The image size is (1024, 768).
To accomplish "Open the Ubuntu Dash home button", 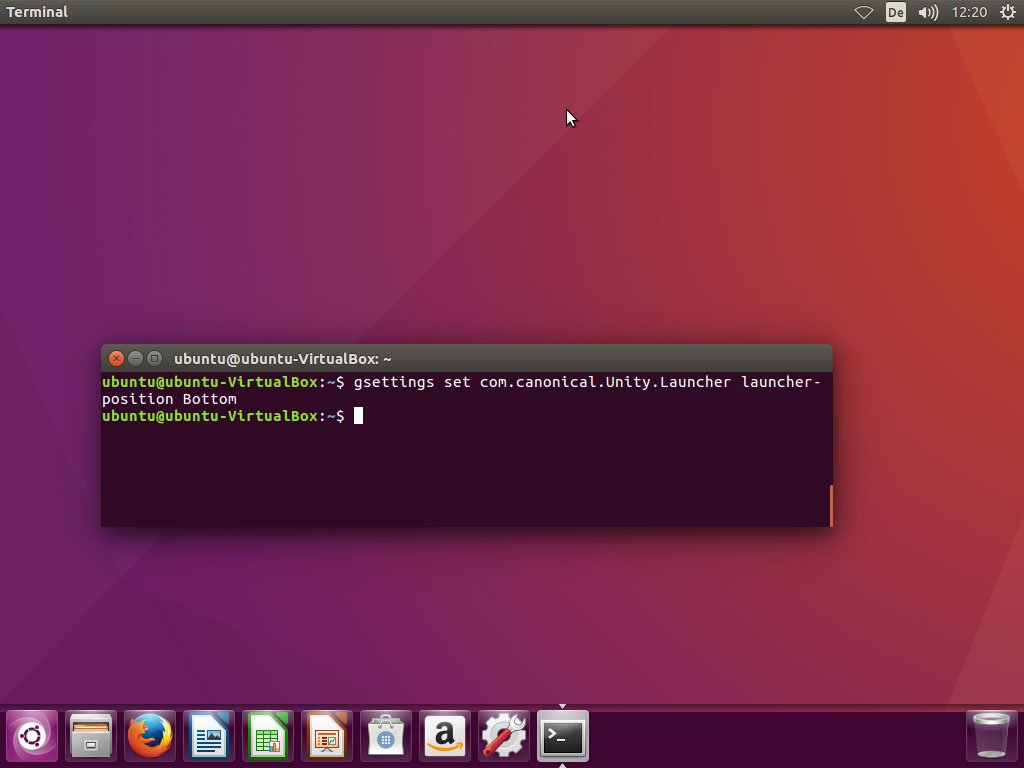I will 31,736.
